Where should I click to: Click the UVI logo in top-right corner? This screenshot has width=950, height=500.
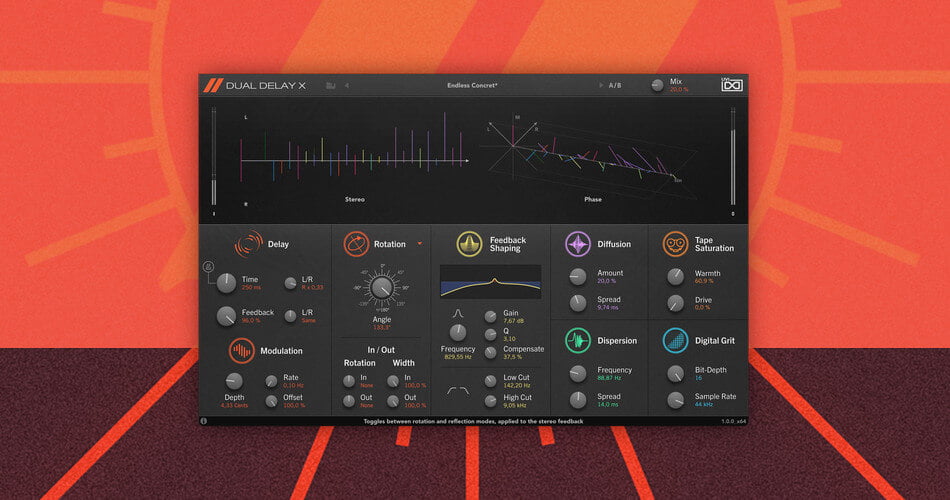732,85
